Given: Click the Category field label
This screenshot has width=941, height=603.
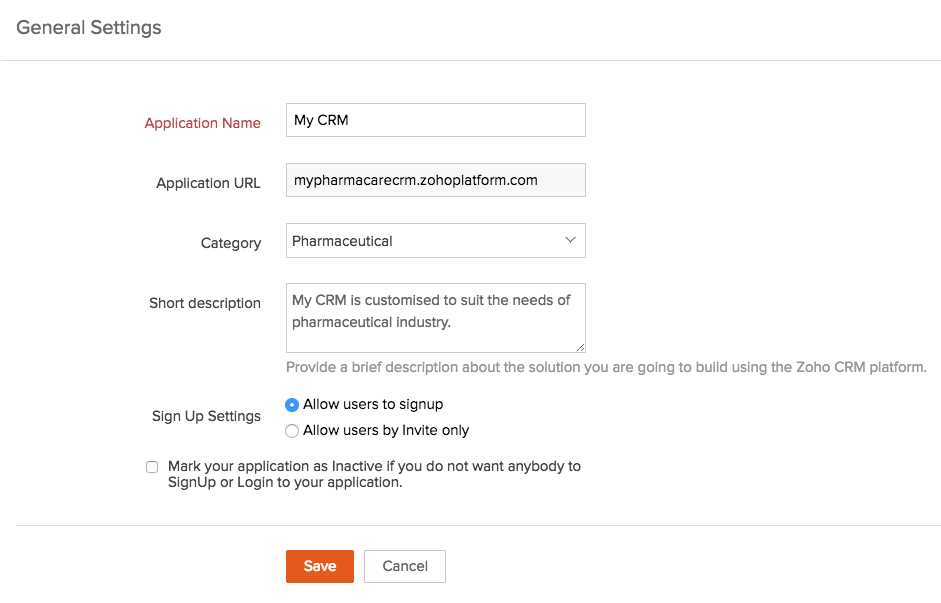Looking at the screenshot, I should [x=231, y=243].
